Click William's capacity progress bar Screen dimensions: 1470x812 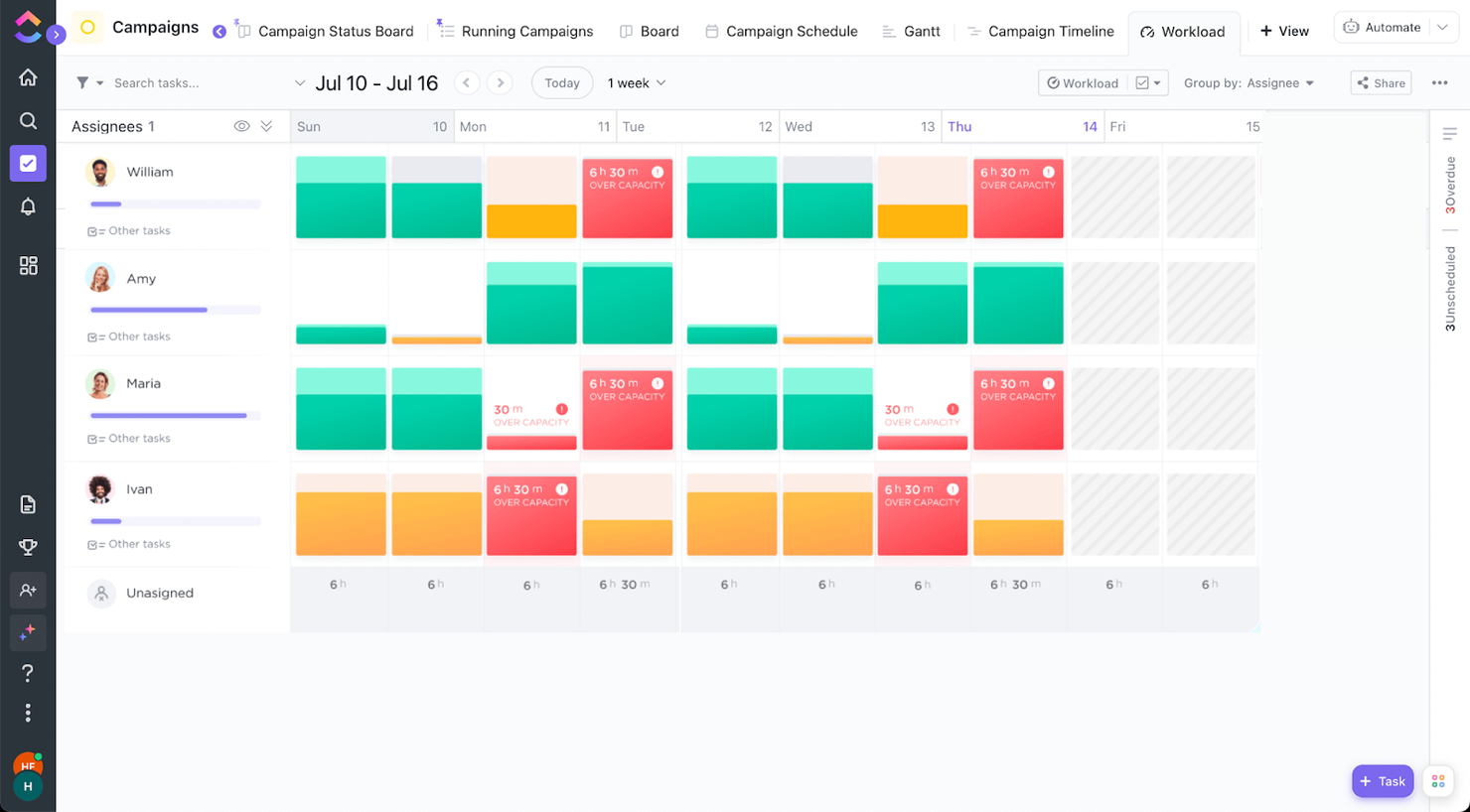[175, 204]
